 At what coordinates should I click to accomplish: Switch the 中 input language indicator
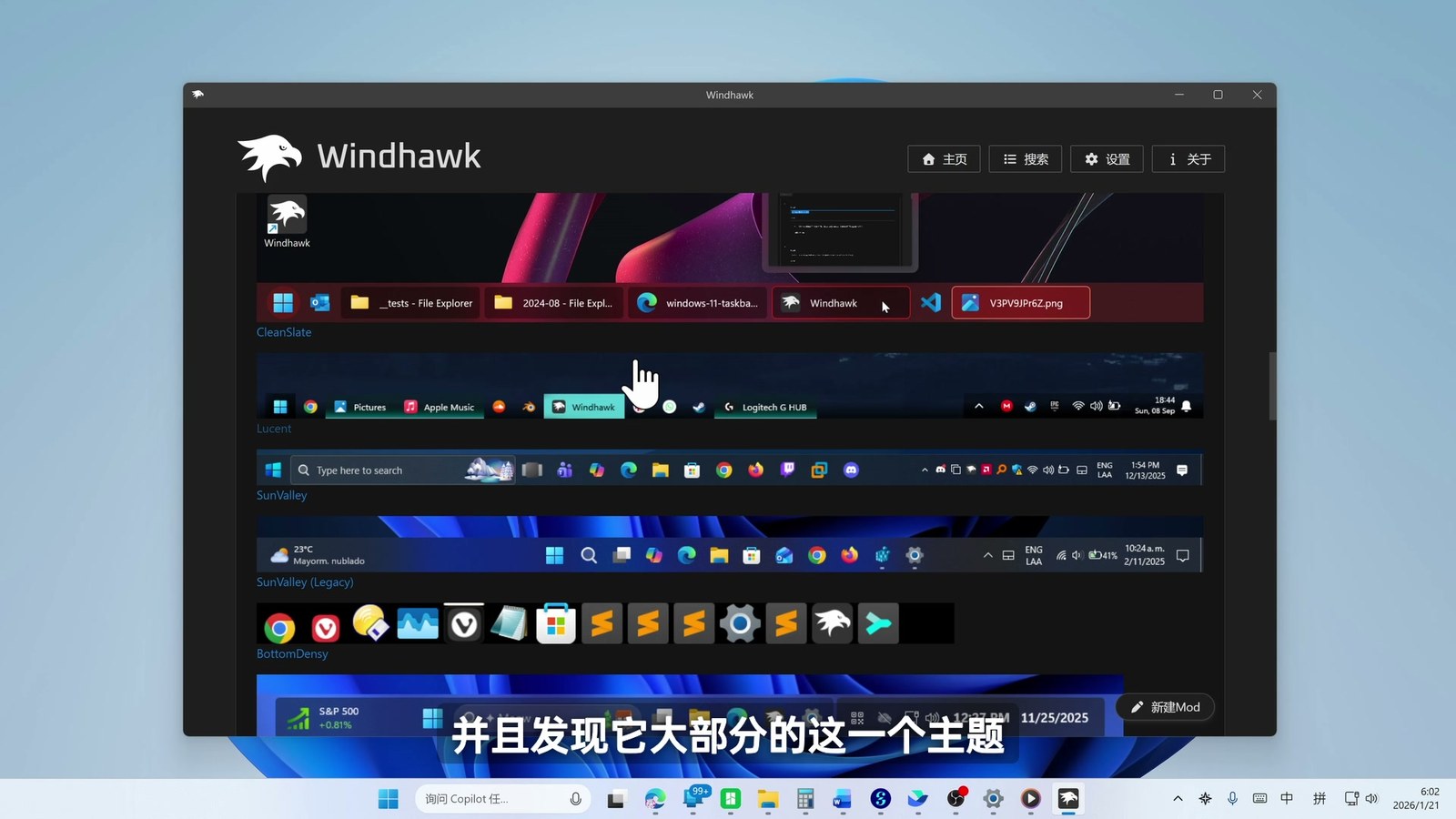click(x=1287, y=799)
